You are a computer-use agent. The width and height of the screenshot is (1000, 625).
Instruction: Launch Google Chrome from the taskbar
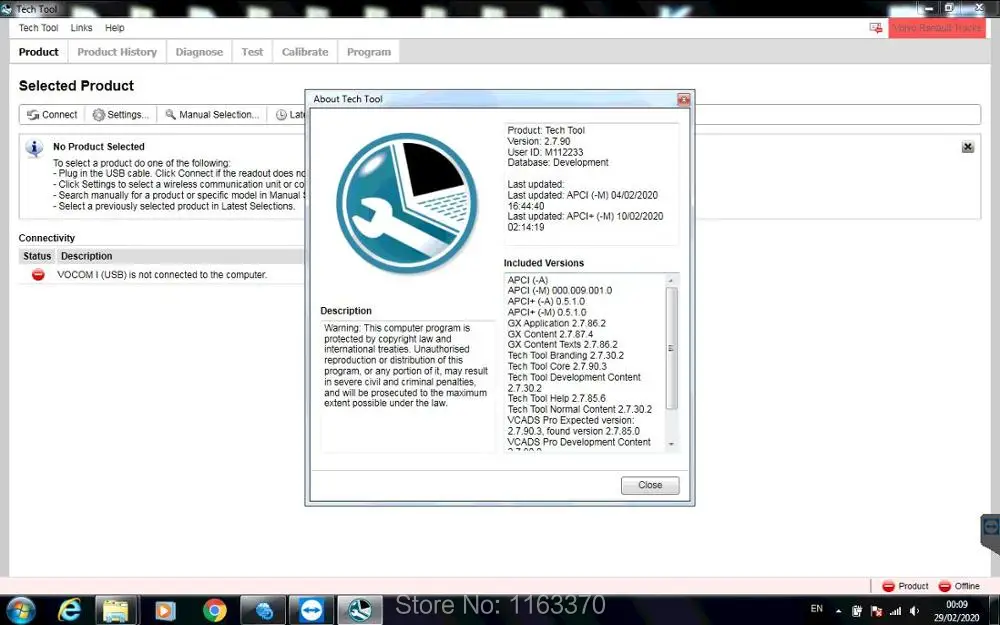(x=214, y=610)
